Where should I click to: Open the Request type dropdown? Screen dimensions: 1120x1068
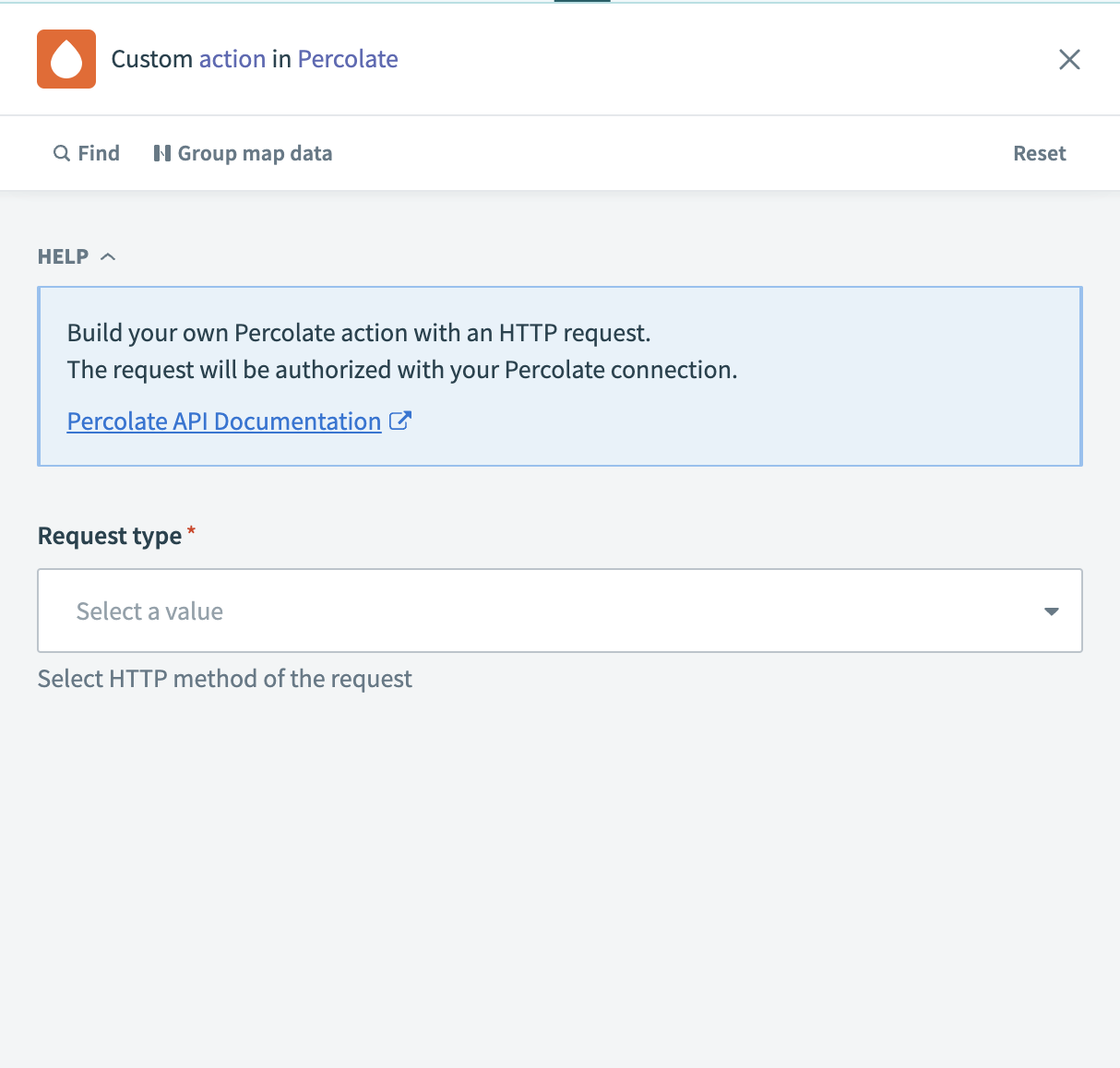559,611
